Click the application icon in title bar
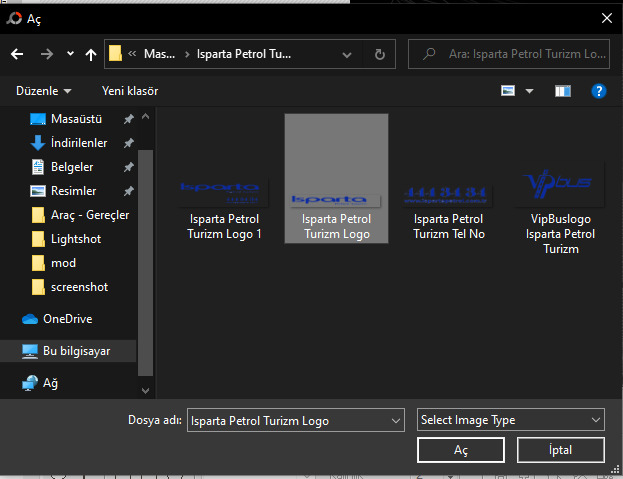The width and height of the screenshot is (623, 479). click(x=14, y=18)
